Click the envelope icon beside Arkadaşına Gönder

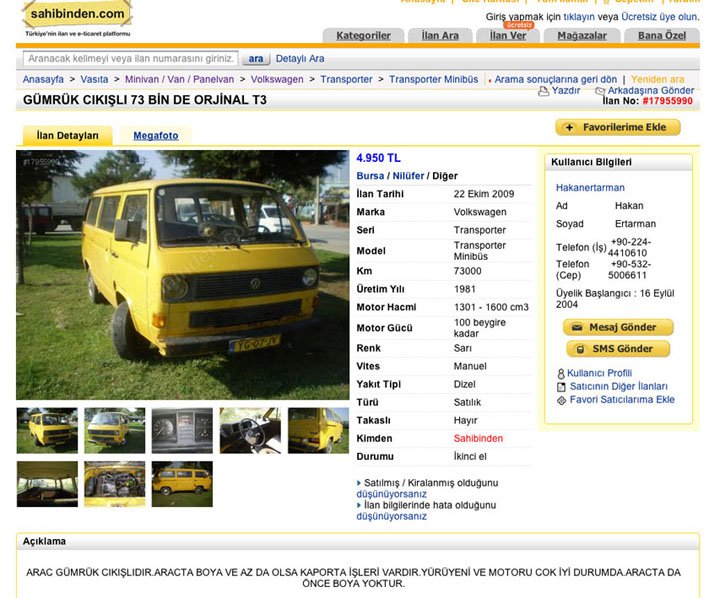click(x=600, y=91)
